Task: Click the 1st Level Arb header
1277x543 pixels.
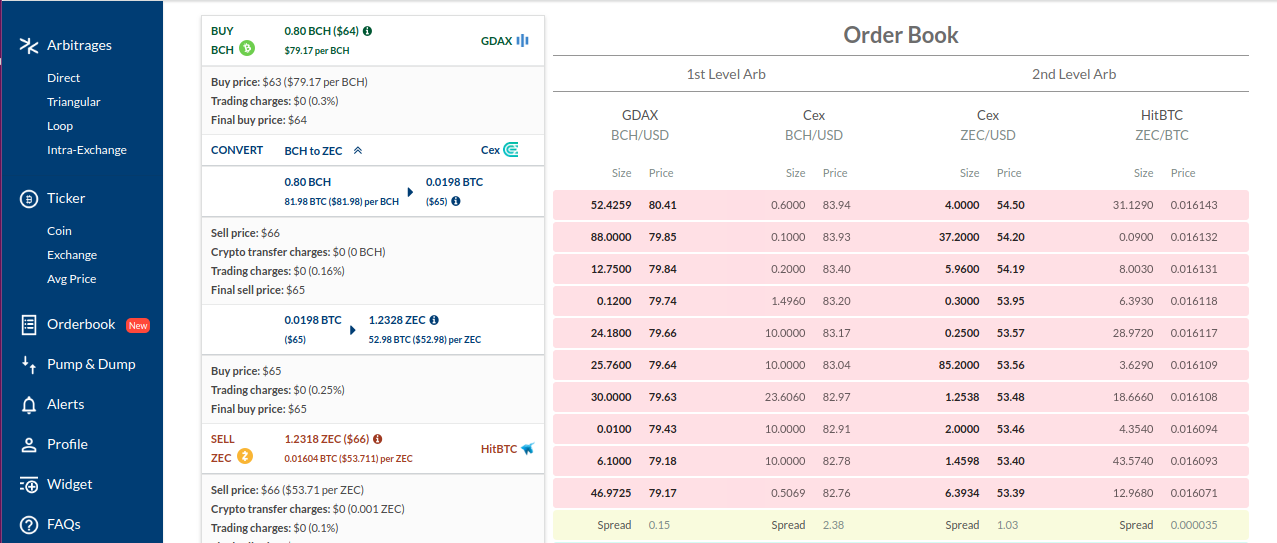Action: coord(726,74)
